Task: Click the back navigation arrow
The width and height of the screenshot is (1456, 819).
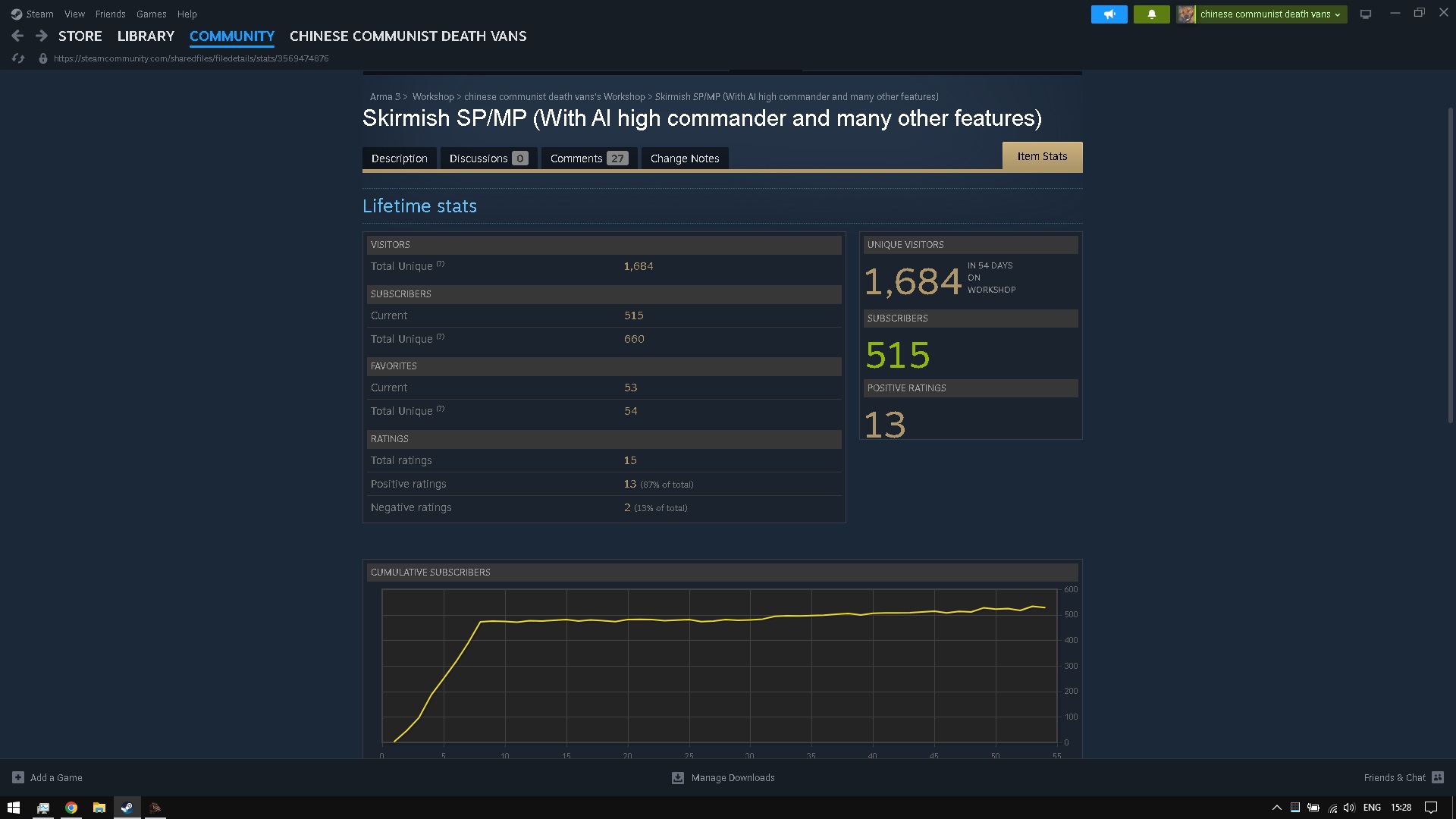Action: point(17,36)
